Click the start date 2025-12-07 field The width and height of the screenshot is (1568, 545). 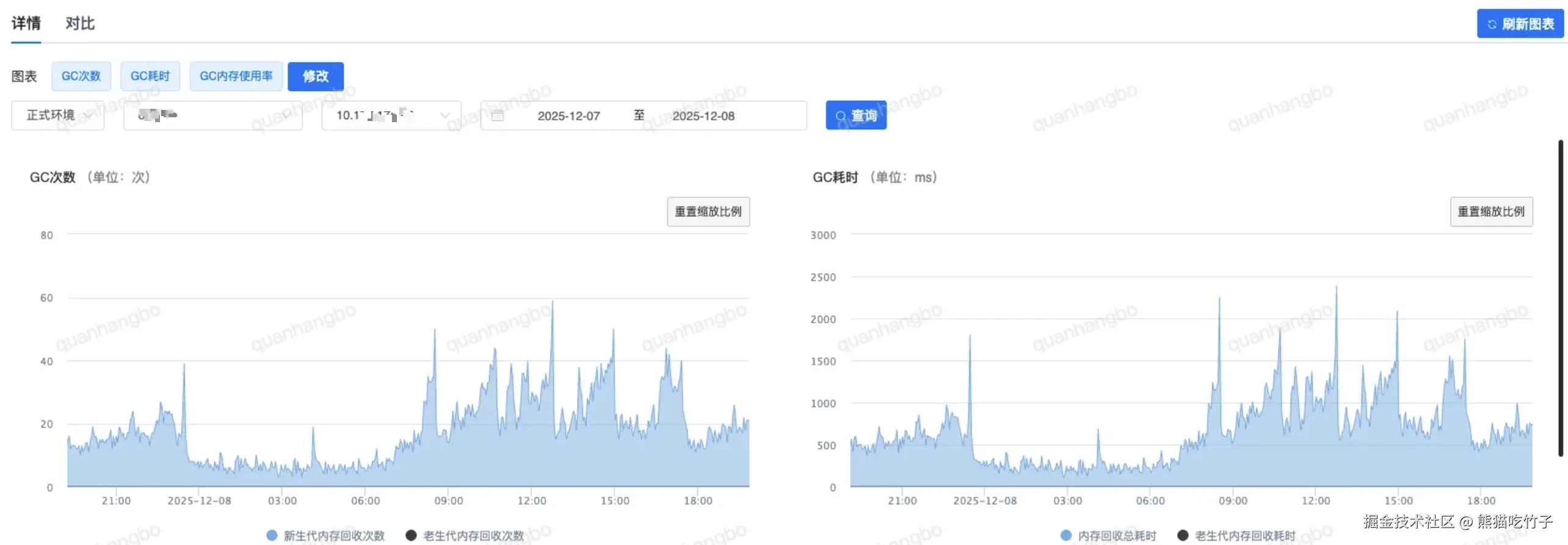click(x=568, y=116)
